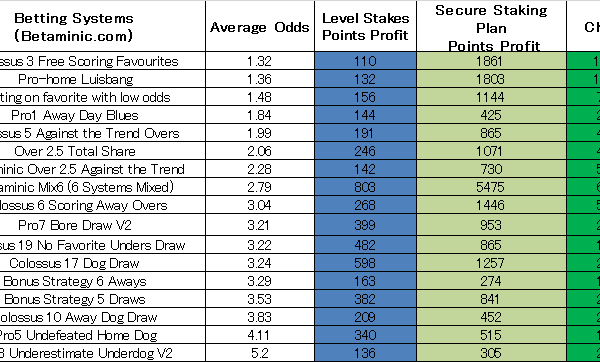Screen dimensions: 600x362
Task: Click the Bonus Strategy 5 Draws cell
Action: point(103,299)
